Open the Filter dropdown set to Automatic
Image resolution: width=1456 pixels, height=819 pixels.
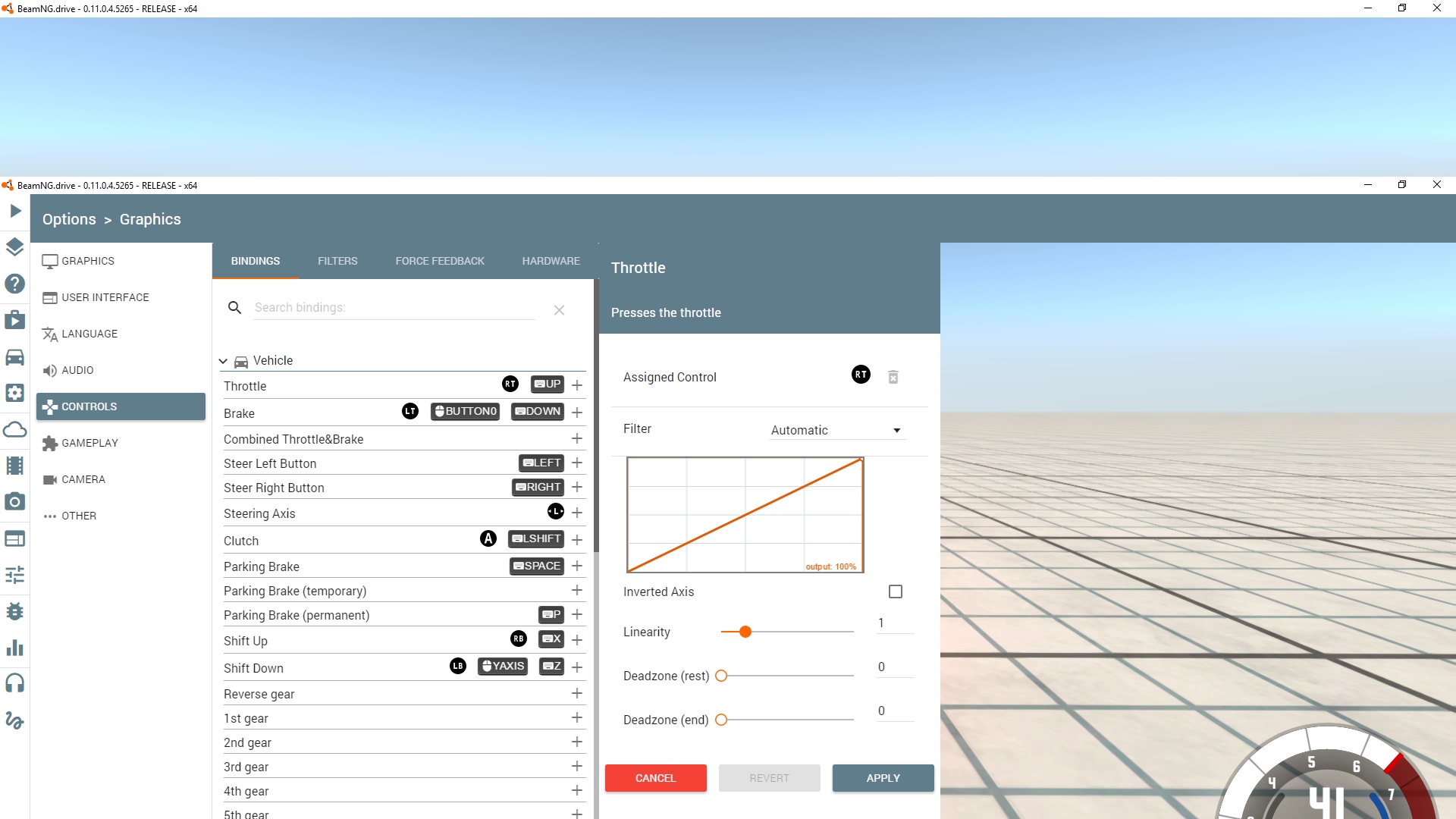point(837,430)
